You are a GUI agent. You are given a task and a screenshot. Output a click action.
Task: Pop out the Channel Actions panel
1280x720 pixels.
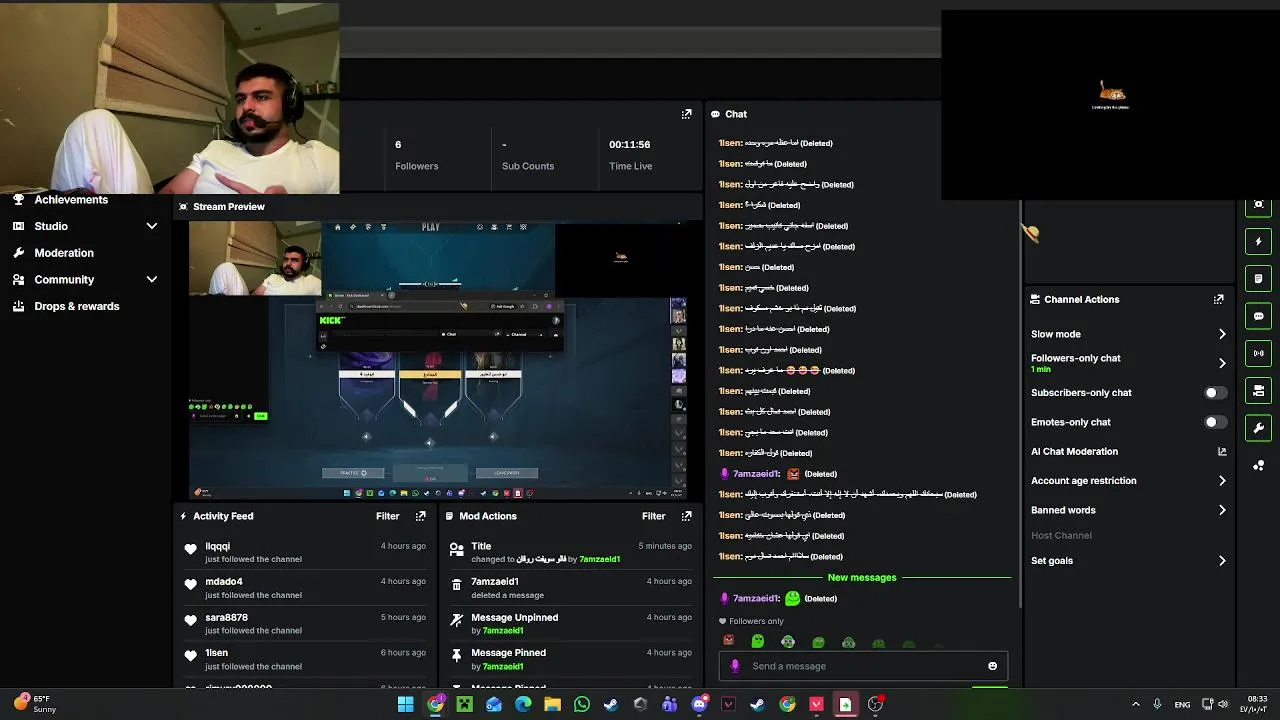tap(1218, 299)
